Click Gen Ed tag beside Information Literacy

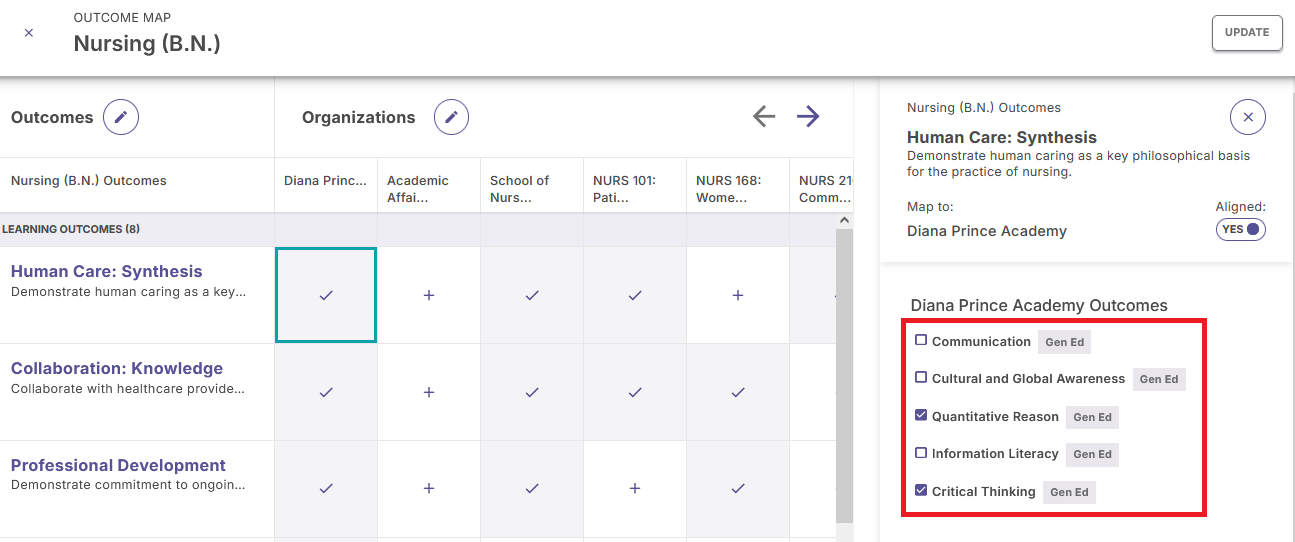click(x=1092, y=454)
